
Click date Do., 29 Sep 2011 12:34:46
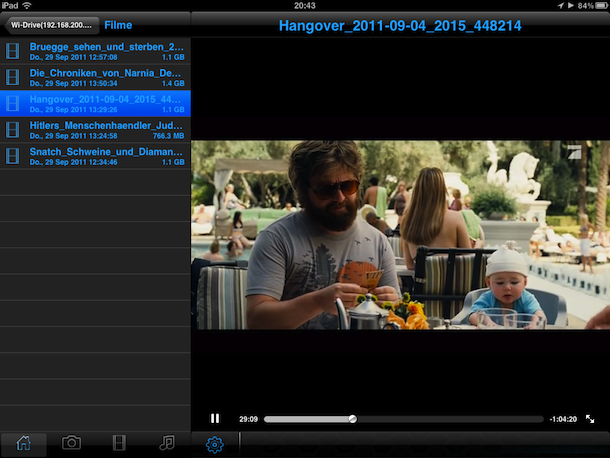pyautogui.click(x=74, y=162)
